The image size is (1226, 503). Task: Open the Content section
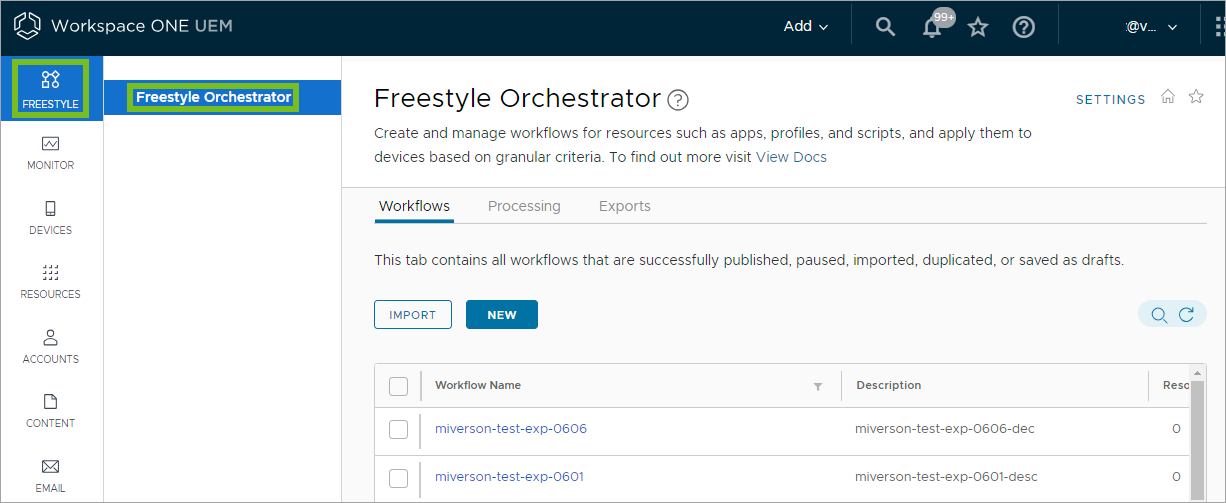pyautogui.click(x=50, y=411)
